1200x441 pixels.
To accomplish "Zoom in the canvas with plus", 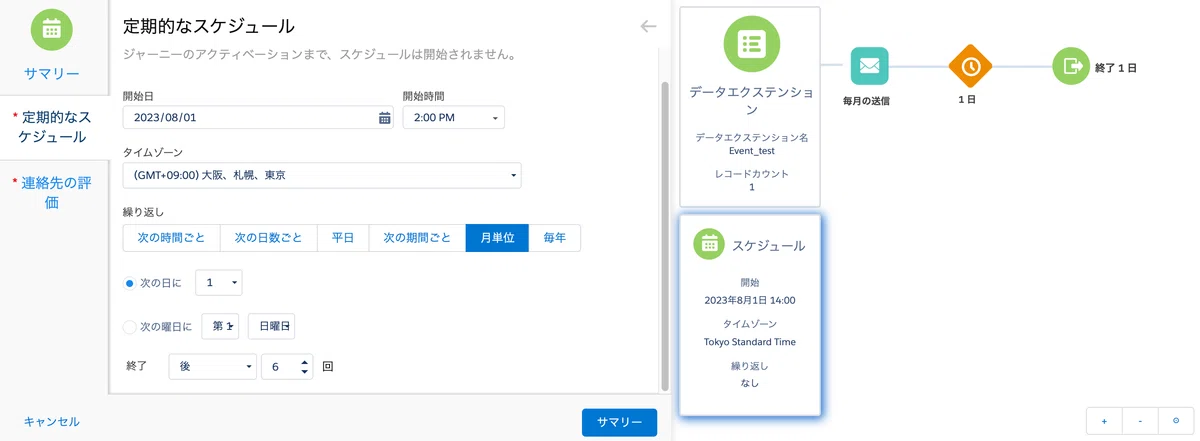I will point(1104,421).
